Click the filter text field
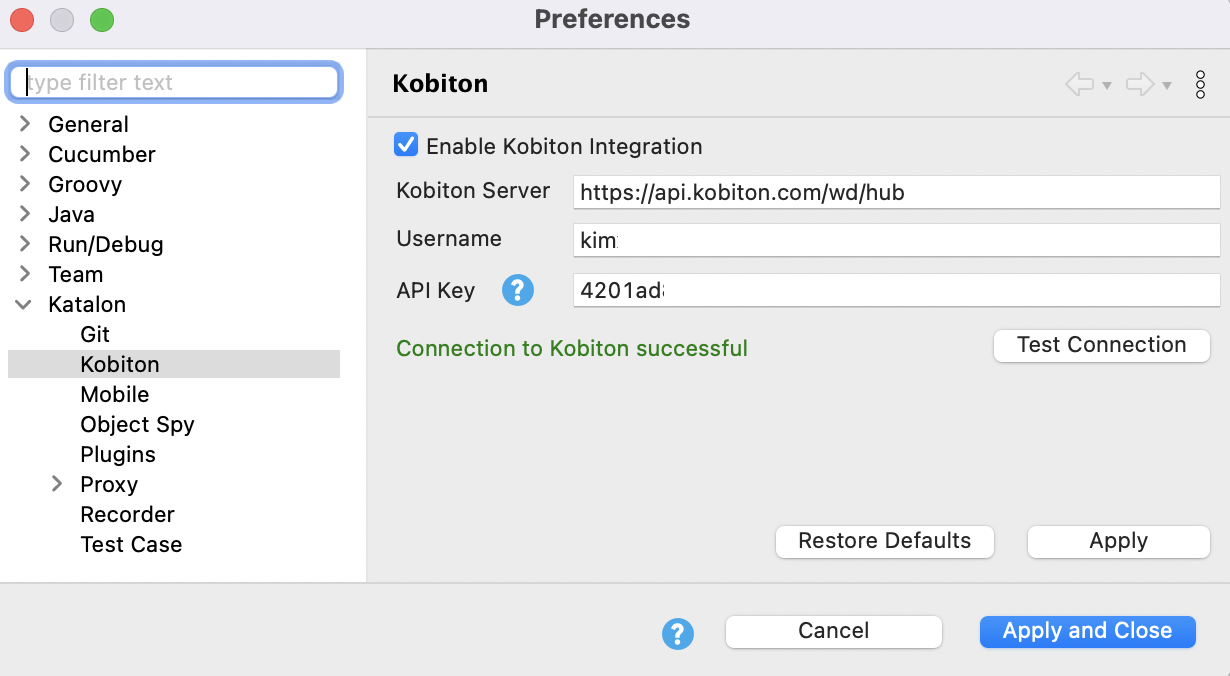 (174, 82)
